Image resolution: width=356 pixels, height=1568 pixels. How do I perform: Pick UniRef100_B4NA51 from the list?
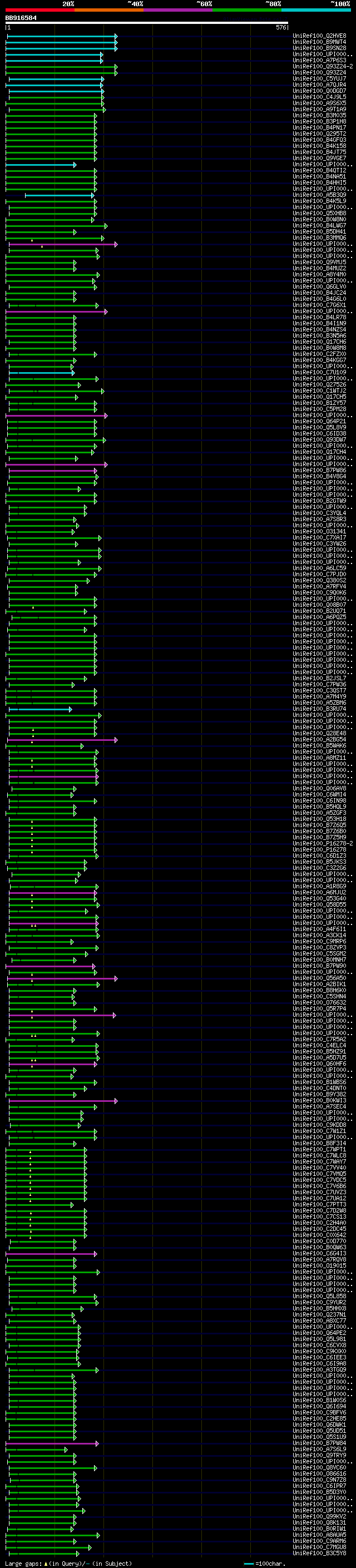[319, 176]
